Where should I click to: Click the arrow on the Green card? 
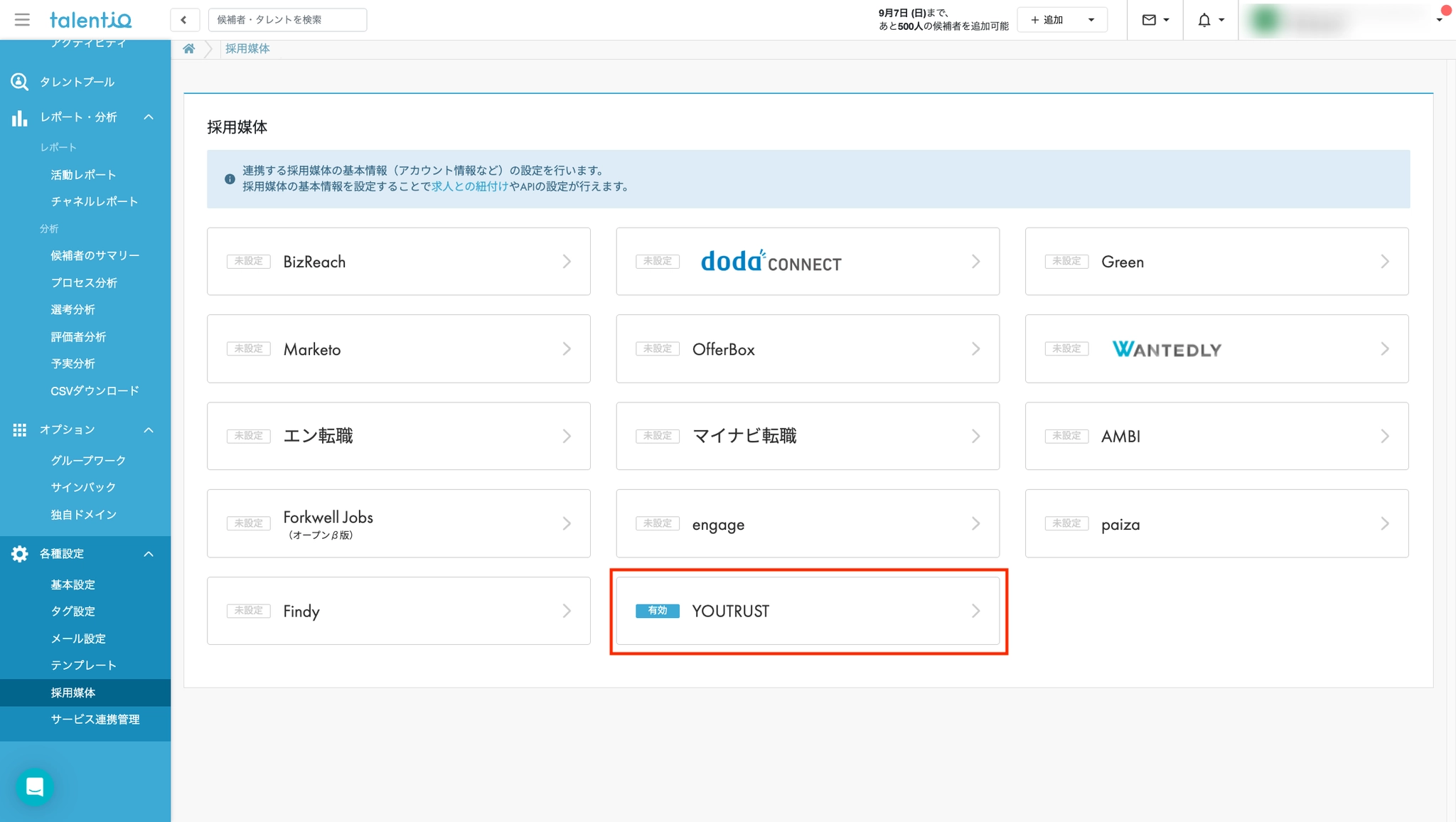[1385, 262]
